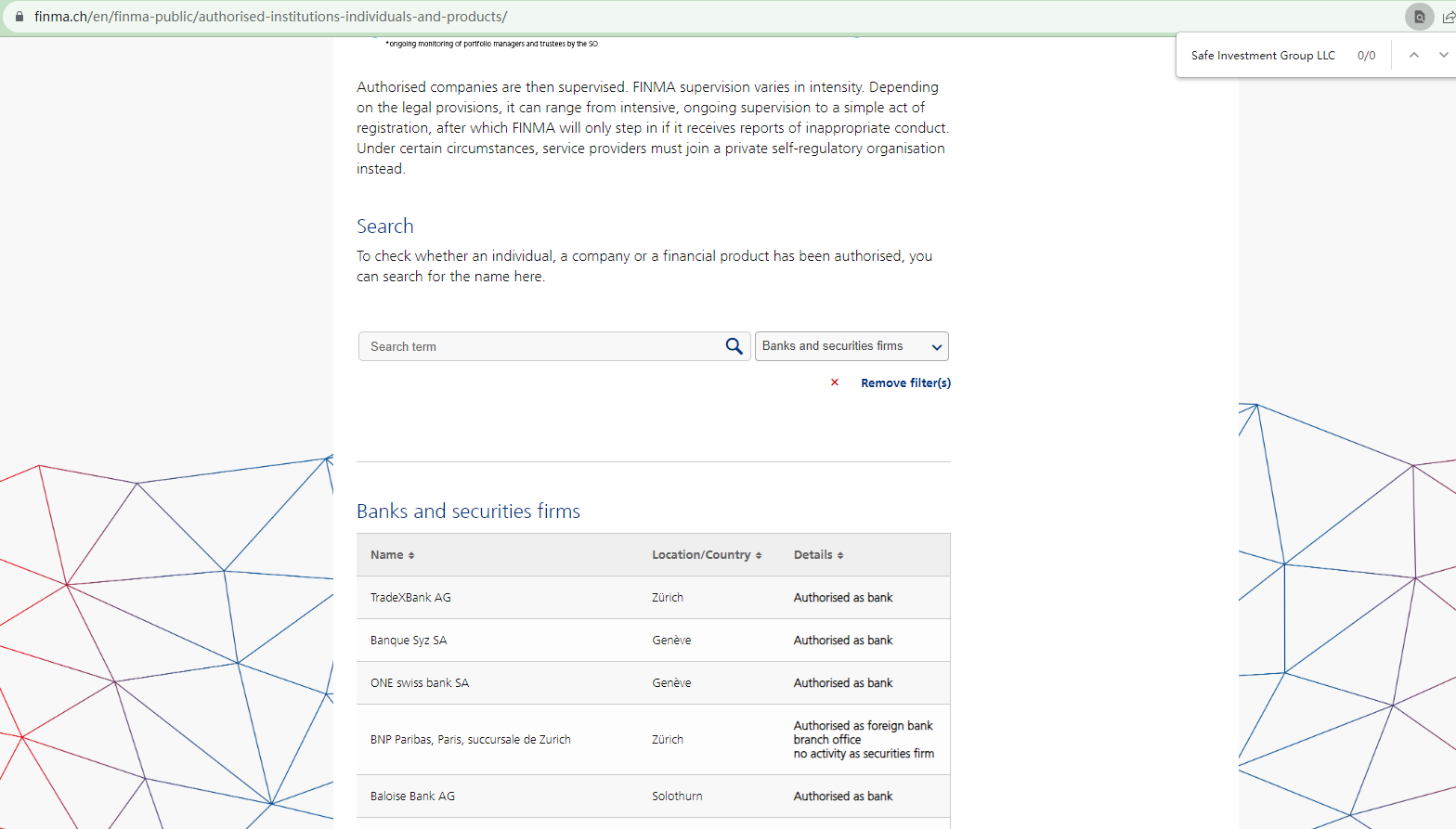Open the Banks and securities firms dropdown
Viewport: 1456px width, 829px height.
(x=851, y=346)
